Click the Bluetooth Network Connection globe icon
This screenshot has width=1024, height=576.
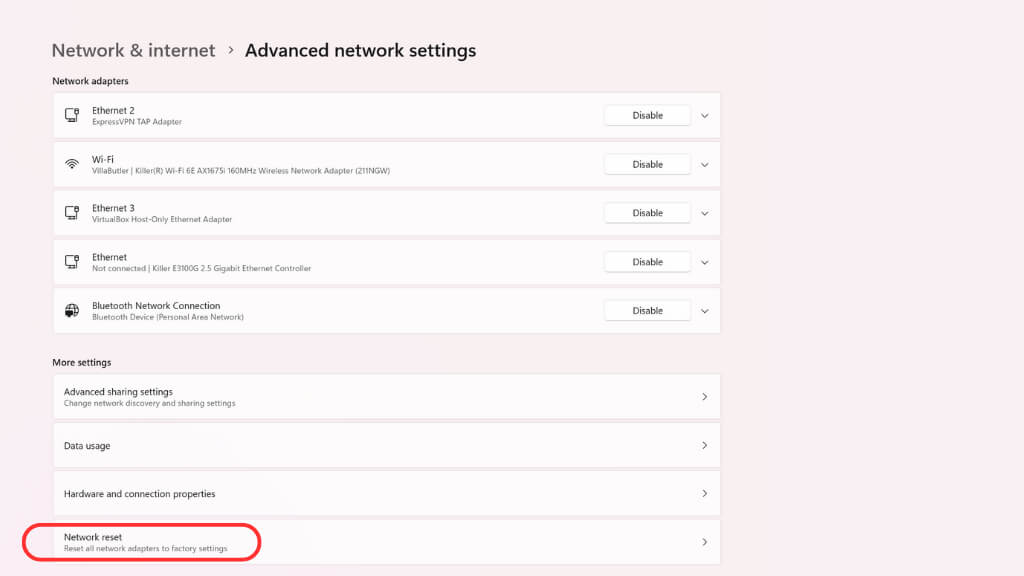72,311
